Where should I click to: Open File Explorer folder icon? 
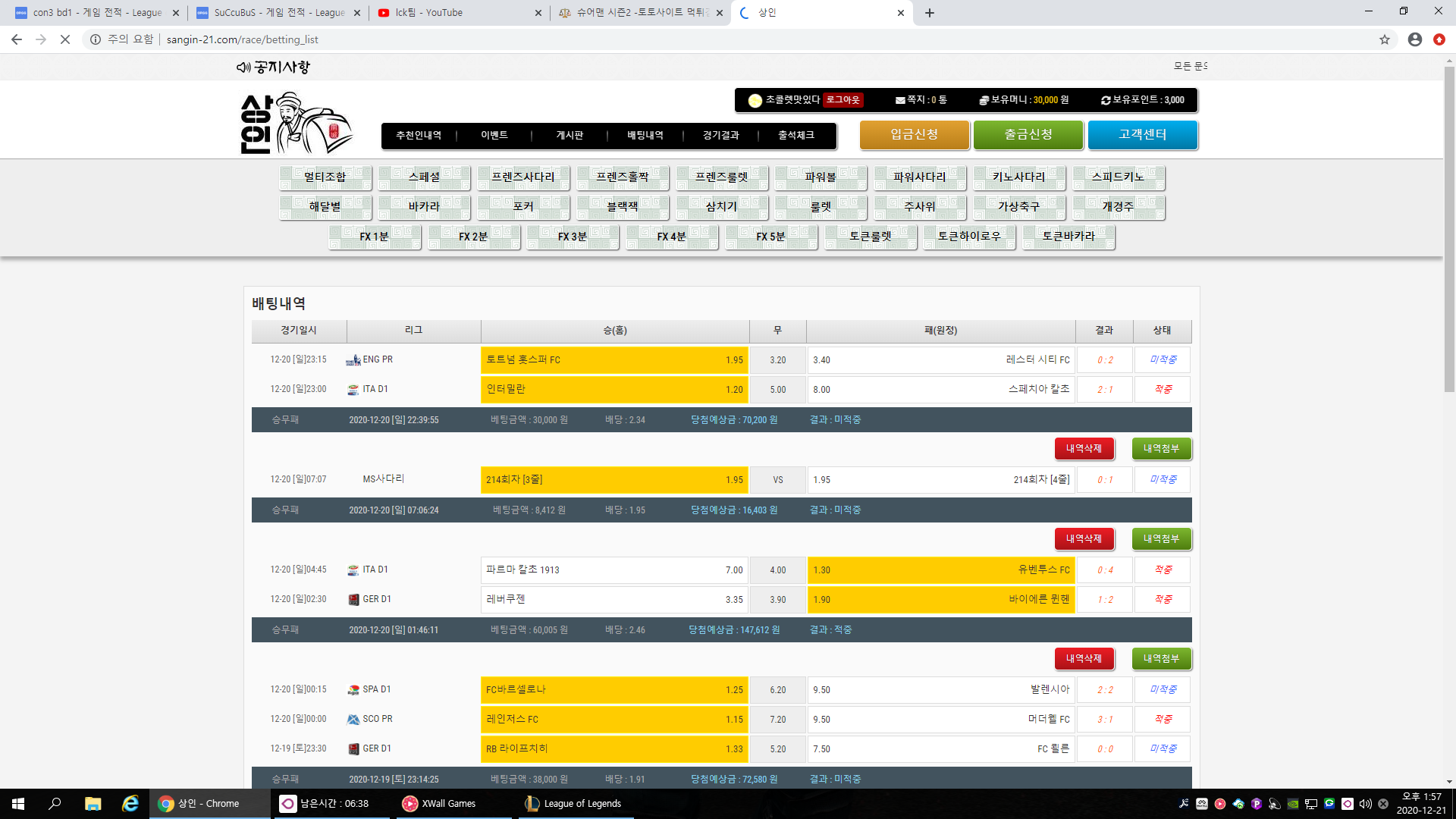93,804
